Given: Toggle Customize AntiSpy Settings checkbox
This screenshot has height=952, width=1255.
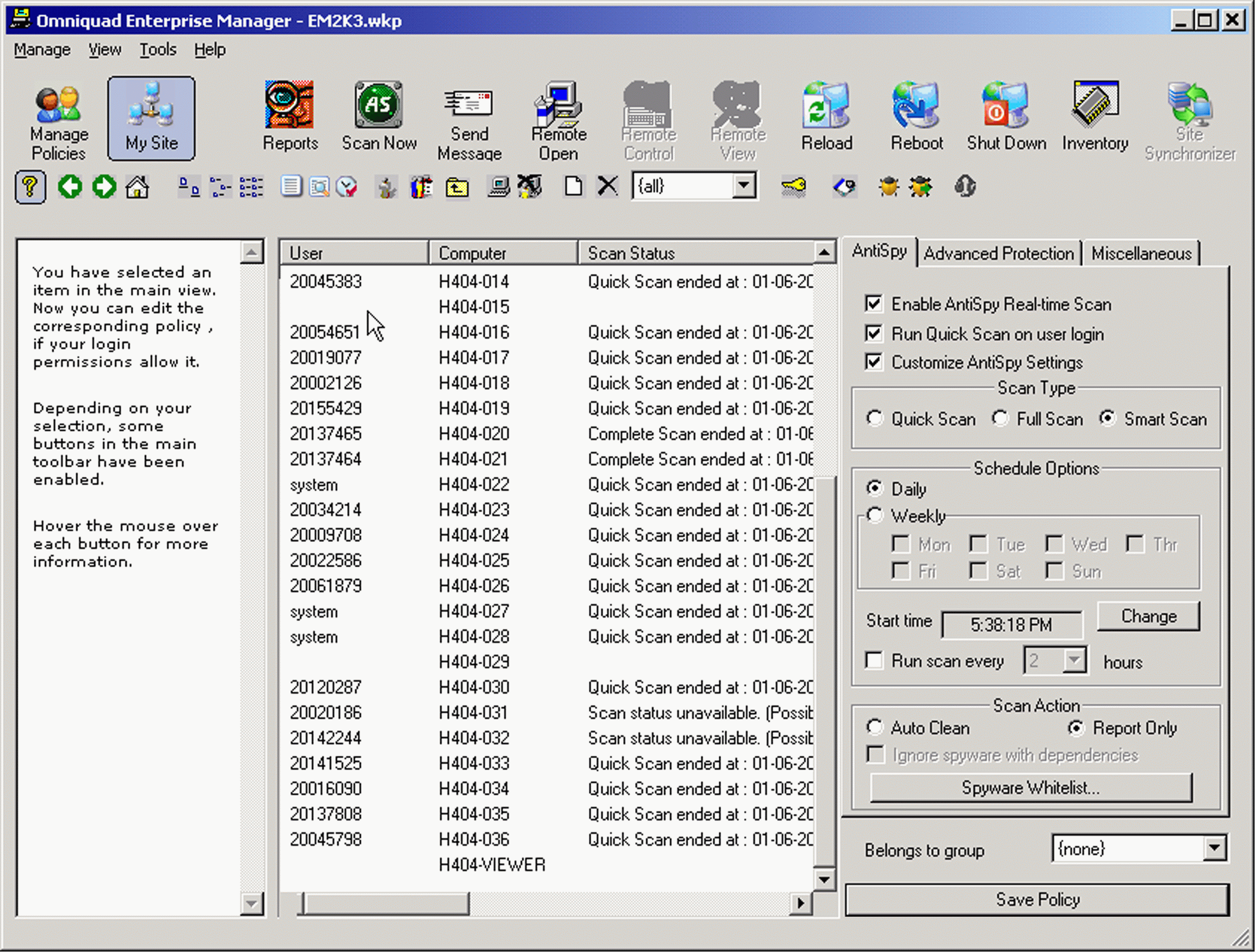Looking at the screenshot, I should [x=874, y=361].
